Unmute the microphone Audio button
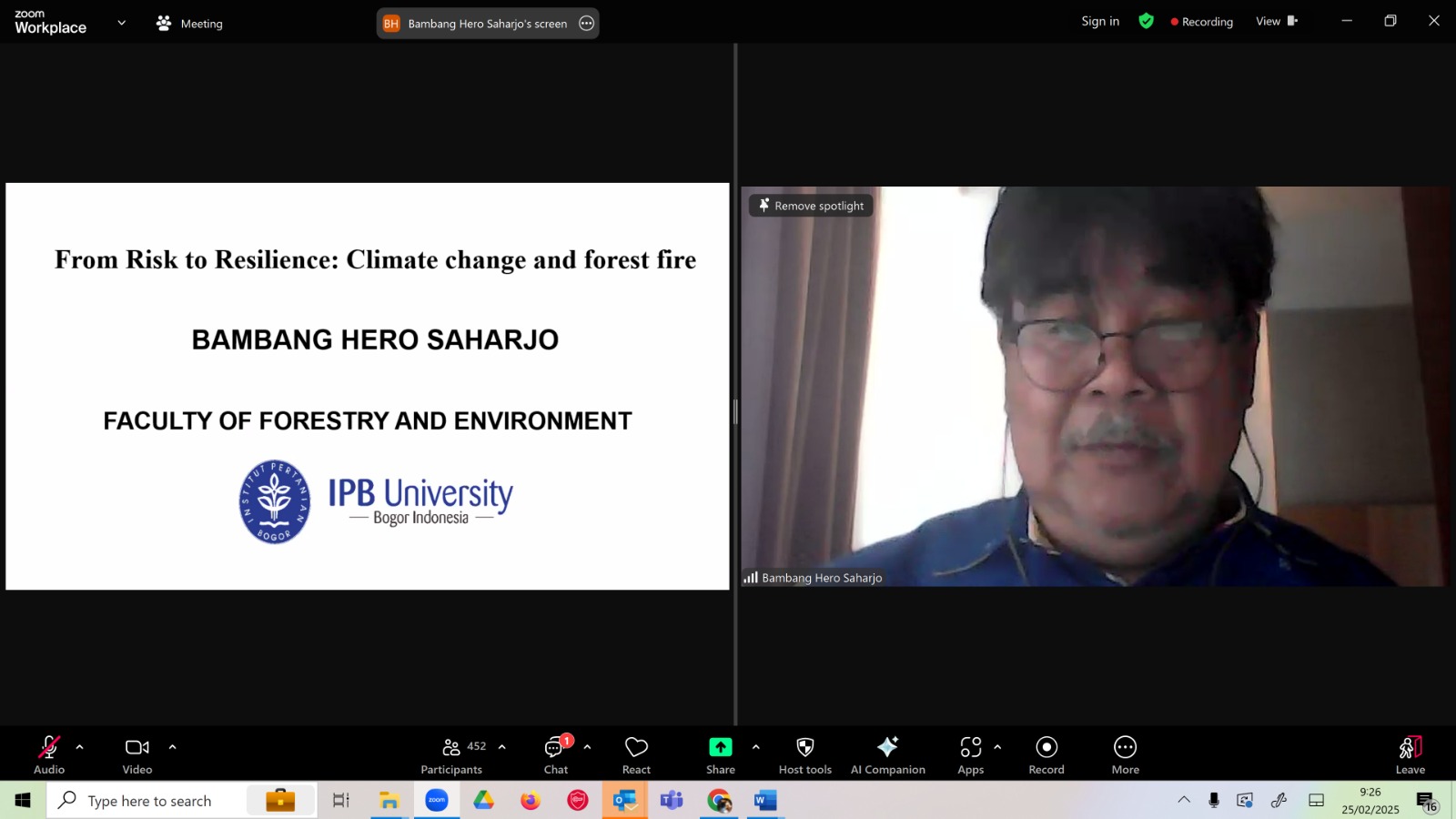 (x=49, y=755)
